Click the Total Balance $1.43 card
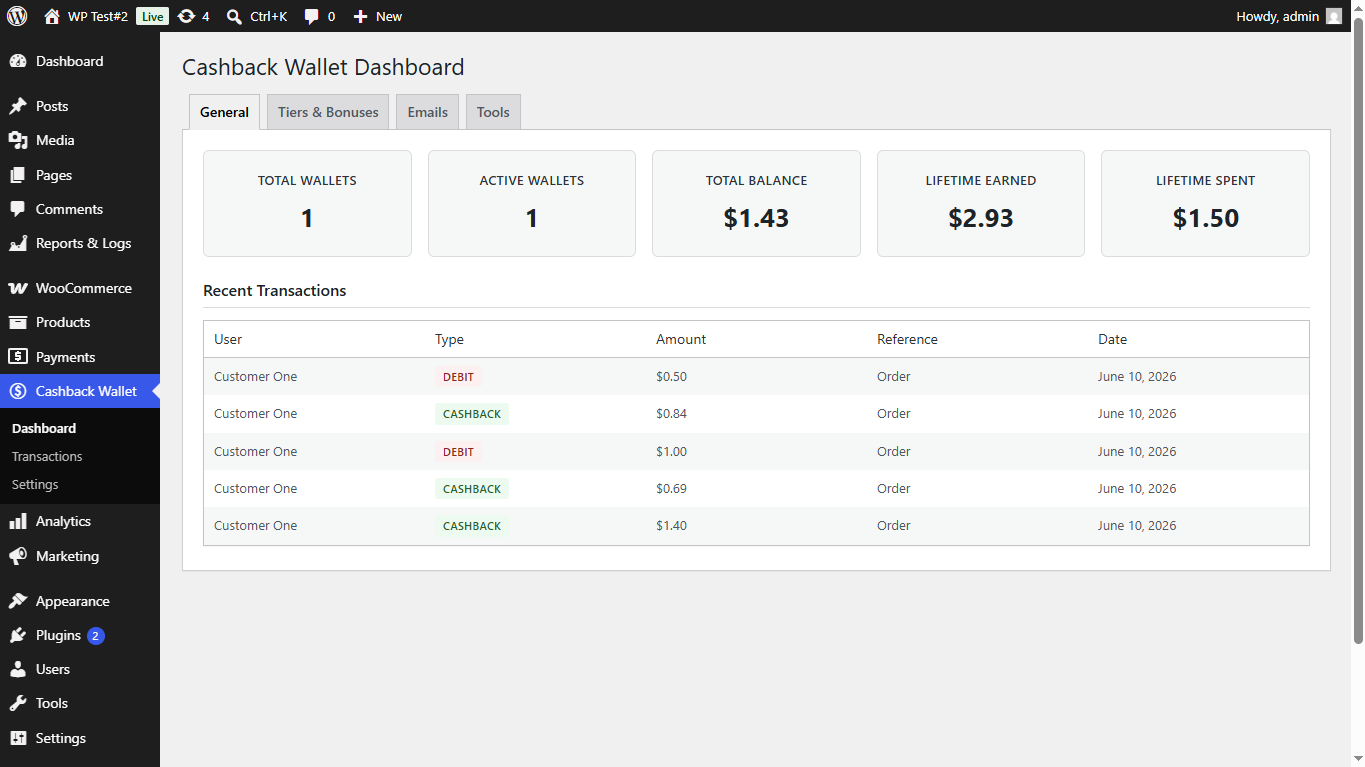Screen dimensions: 1365x767 (756, 203)
